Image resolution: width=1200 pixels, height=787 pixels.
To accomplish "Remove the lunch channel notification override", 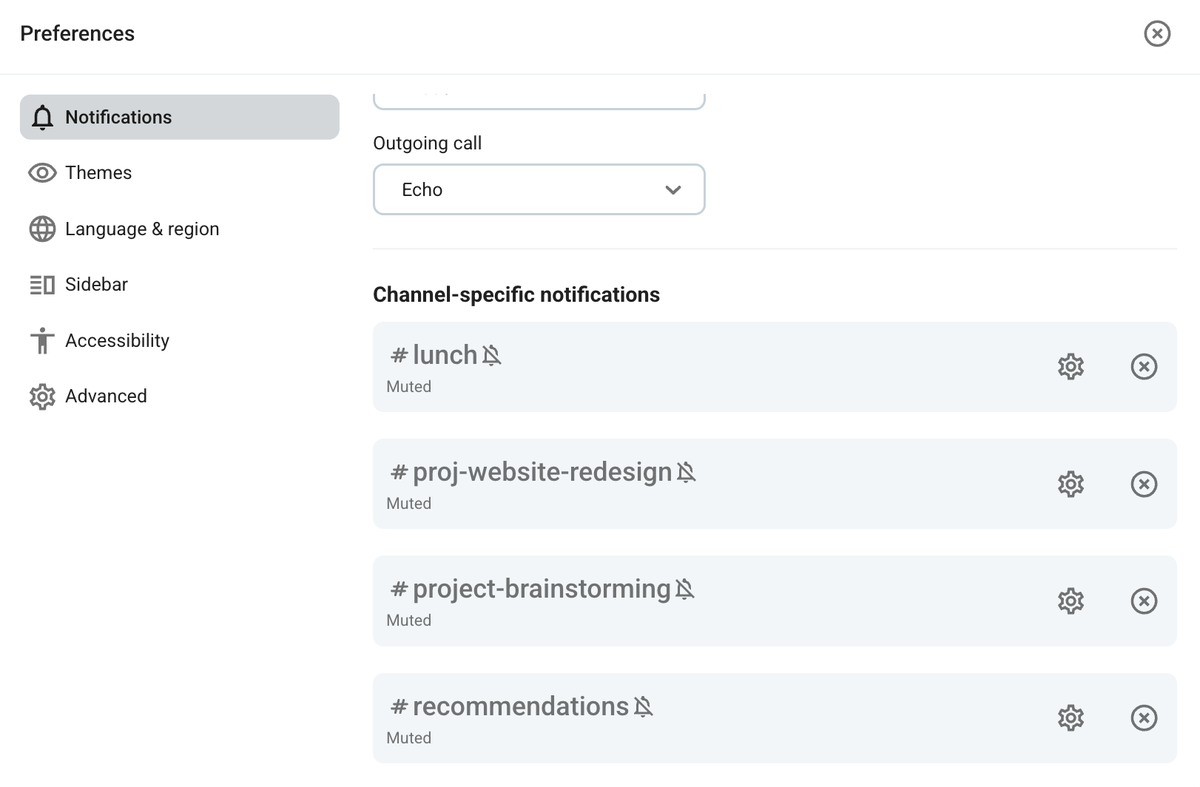I will [x=1144, y=366].
